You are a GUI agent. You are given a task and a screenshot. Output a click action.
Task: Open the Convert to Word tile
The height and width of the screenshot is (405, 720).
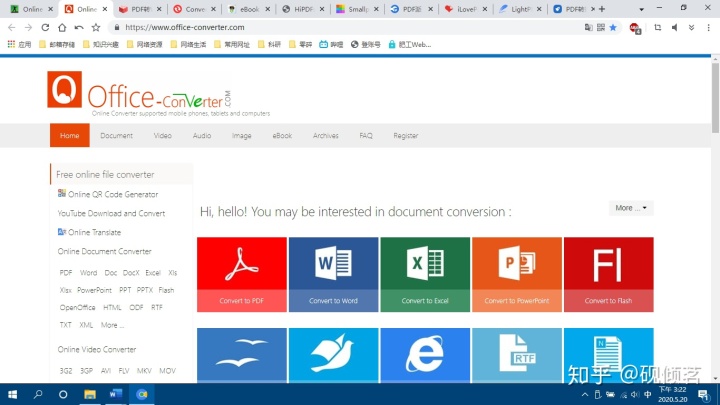(333, 274)
